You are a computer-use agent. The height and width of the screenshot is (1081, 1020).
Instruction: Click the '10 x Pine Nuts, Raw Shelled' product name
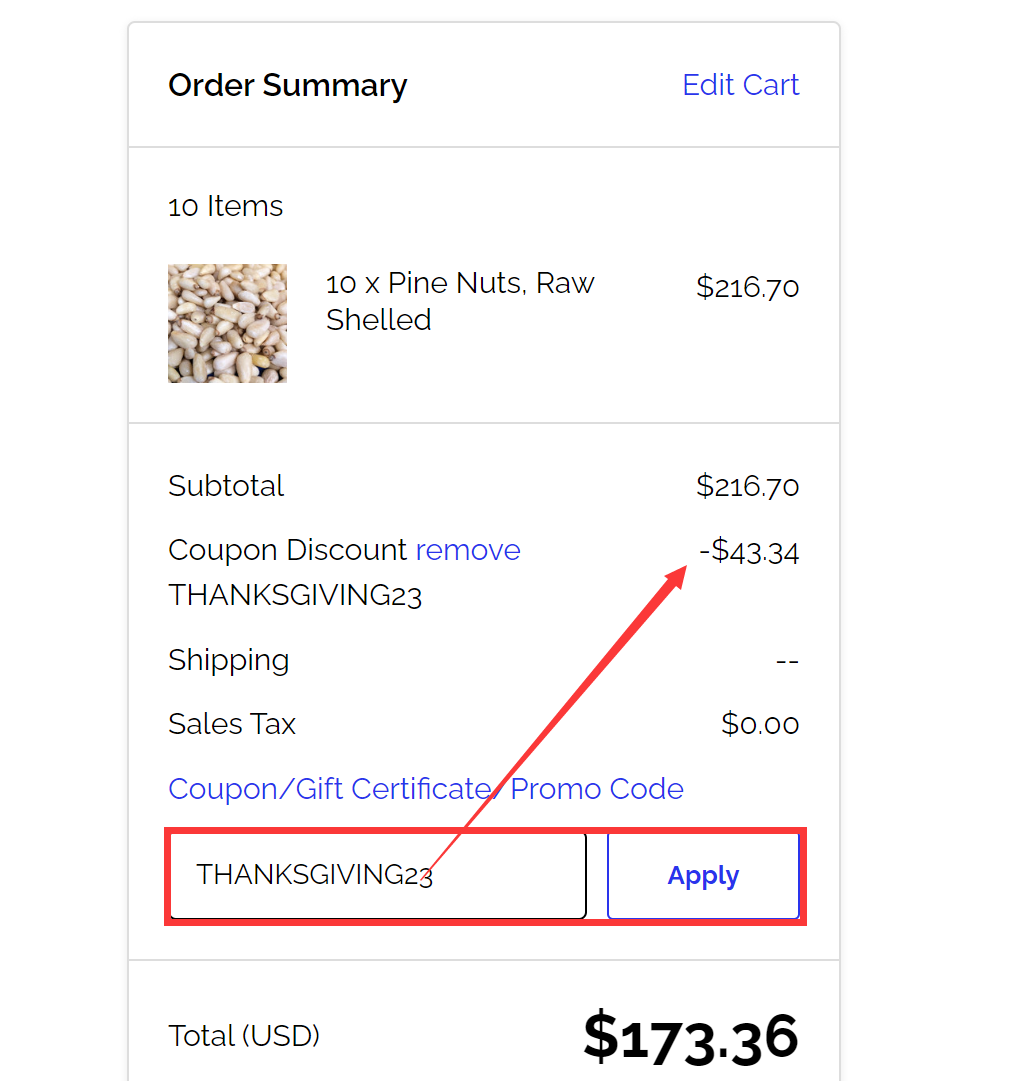(460, 301)
